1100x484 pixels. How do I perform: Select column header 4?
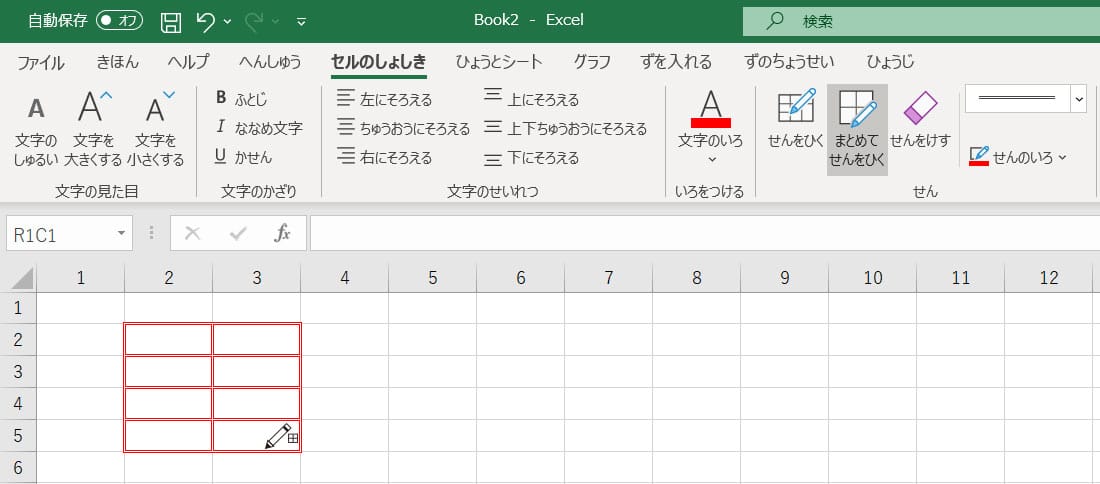pos(344,278)
